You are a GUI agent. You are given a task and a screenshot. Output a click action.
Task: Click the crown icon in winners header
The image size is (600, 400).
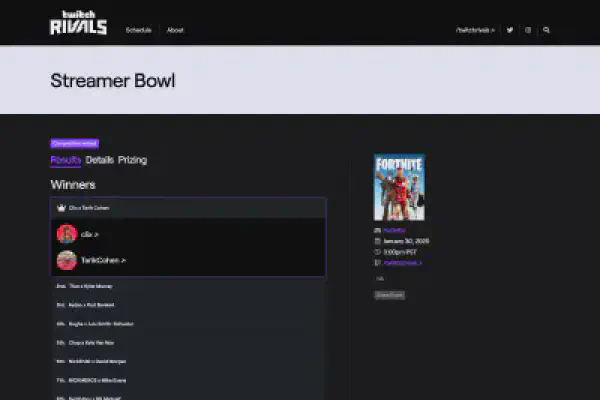point(61,208)
